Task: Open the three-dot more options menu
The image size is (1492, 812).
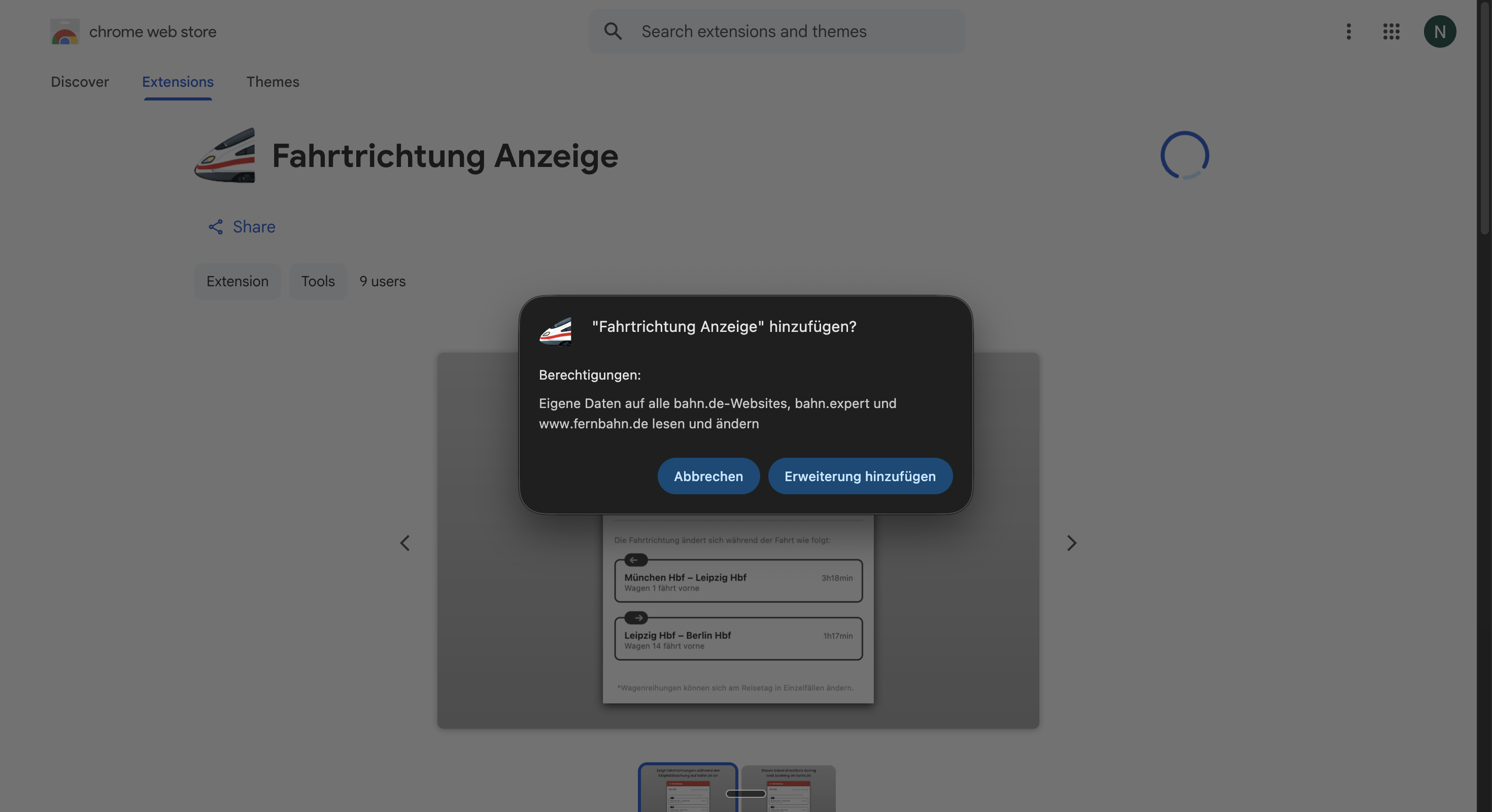Action: click(1348, 31)
